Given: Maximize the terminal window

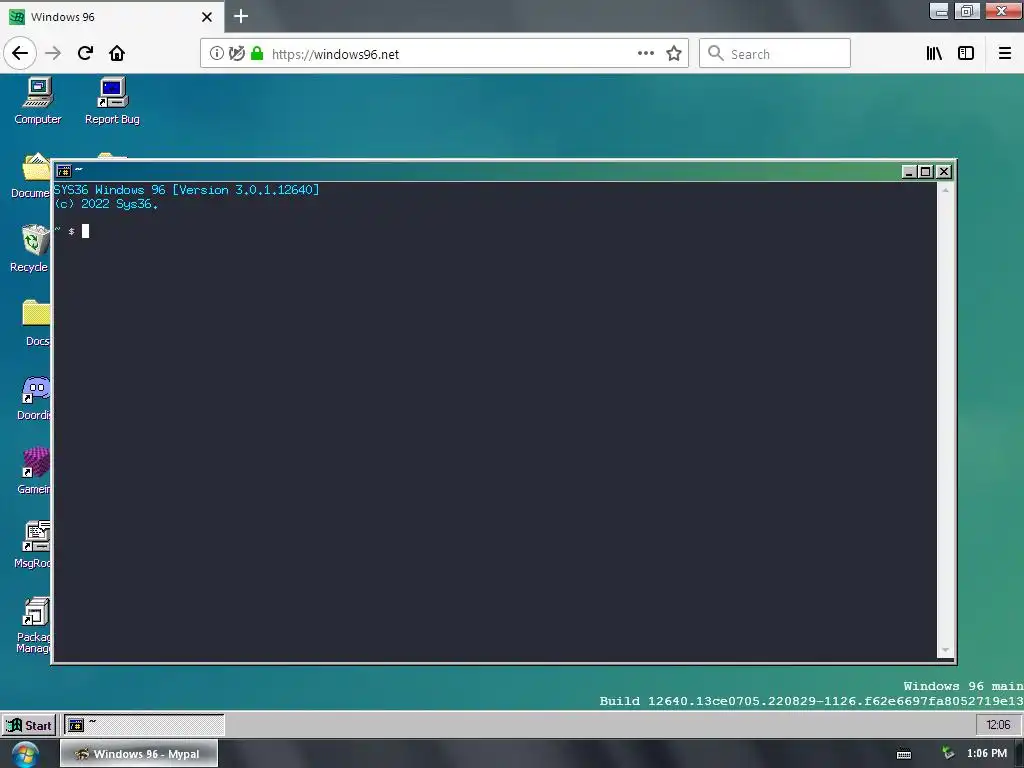Looking at the screenshot, I should 925,172.
